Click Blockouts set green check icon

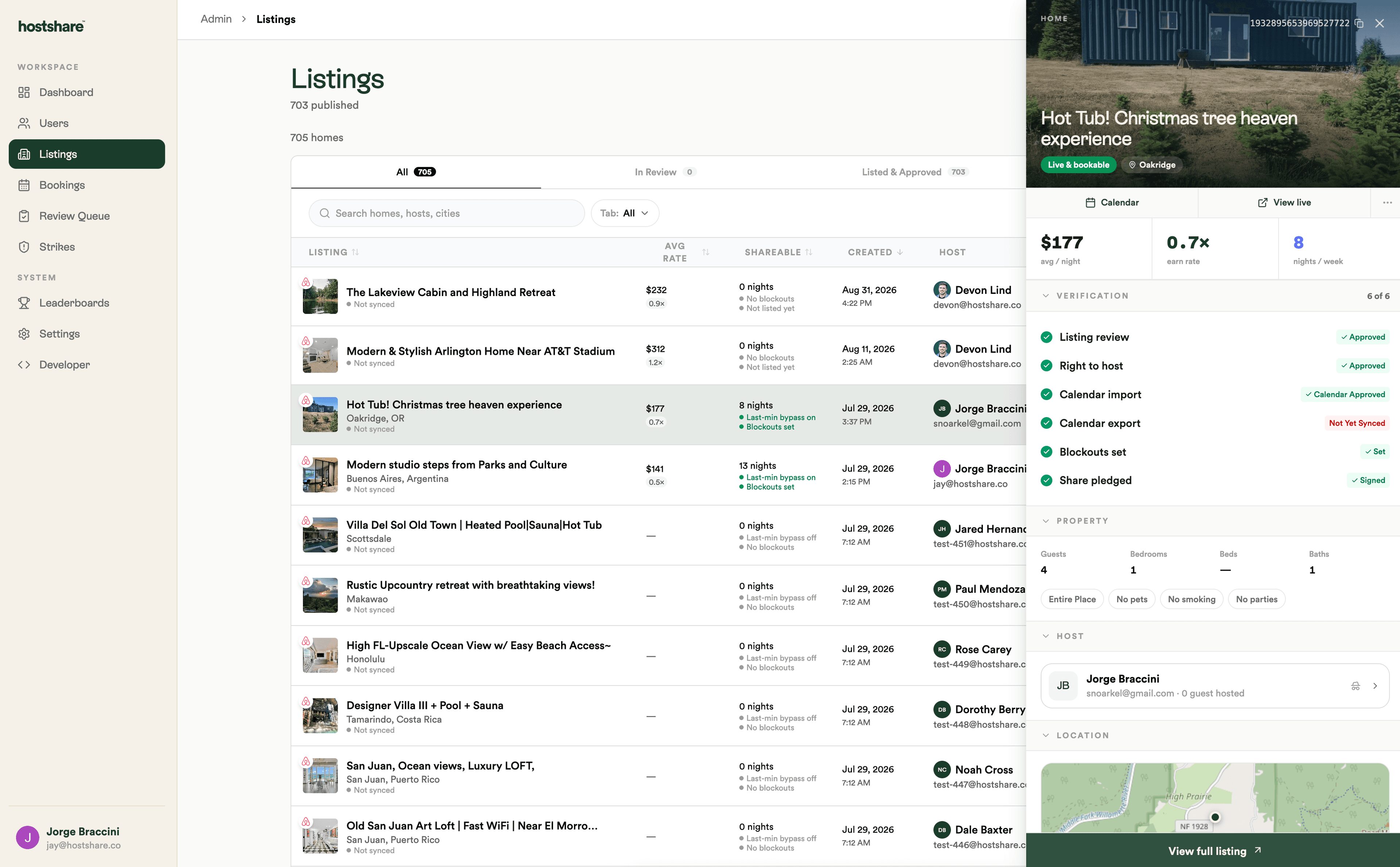[1047, 452]
